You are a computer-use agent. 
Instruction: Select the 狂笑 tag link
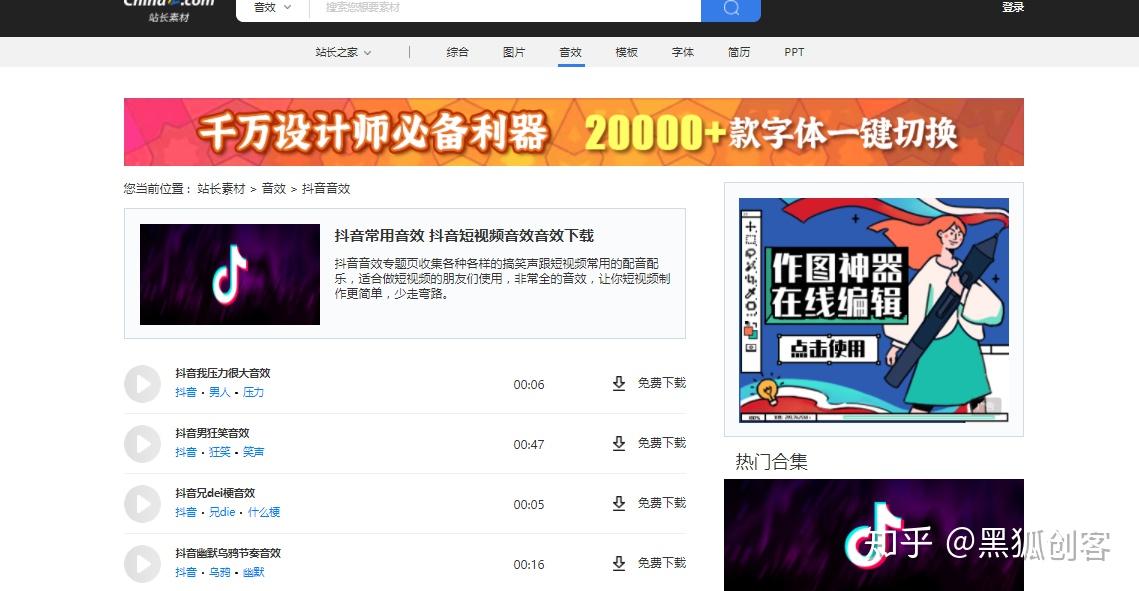pyautogui.click(x=219, y=452)
